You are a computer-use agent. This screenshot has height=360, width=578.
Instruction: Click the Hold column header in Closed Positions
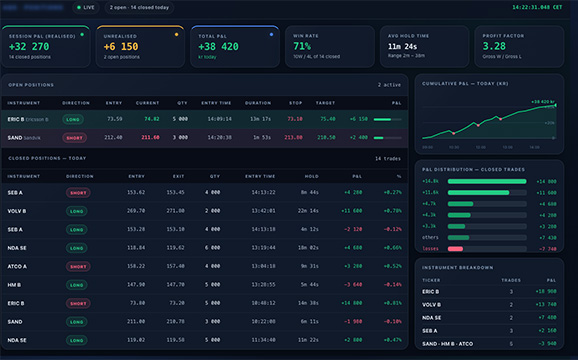(311, 176)
